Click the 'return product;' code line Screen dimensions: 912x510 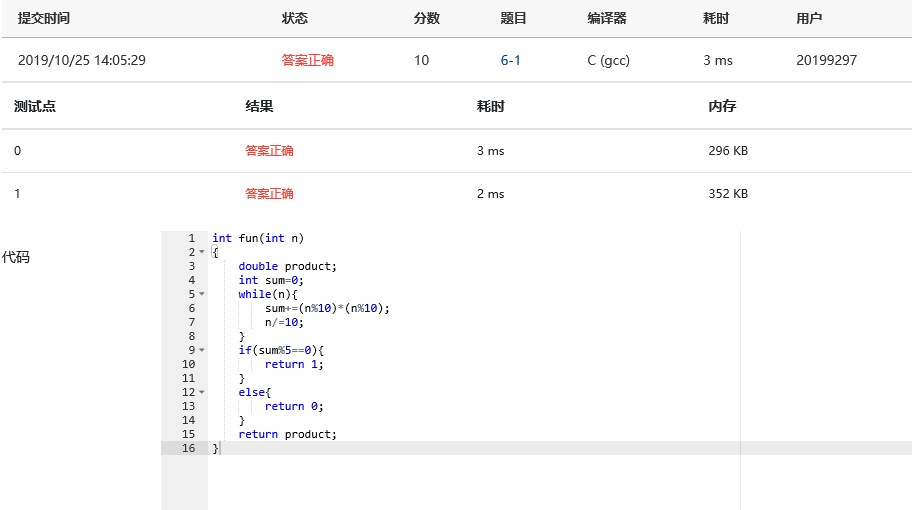288,434
